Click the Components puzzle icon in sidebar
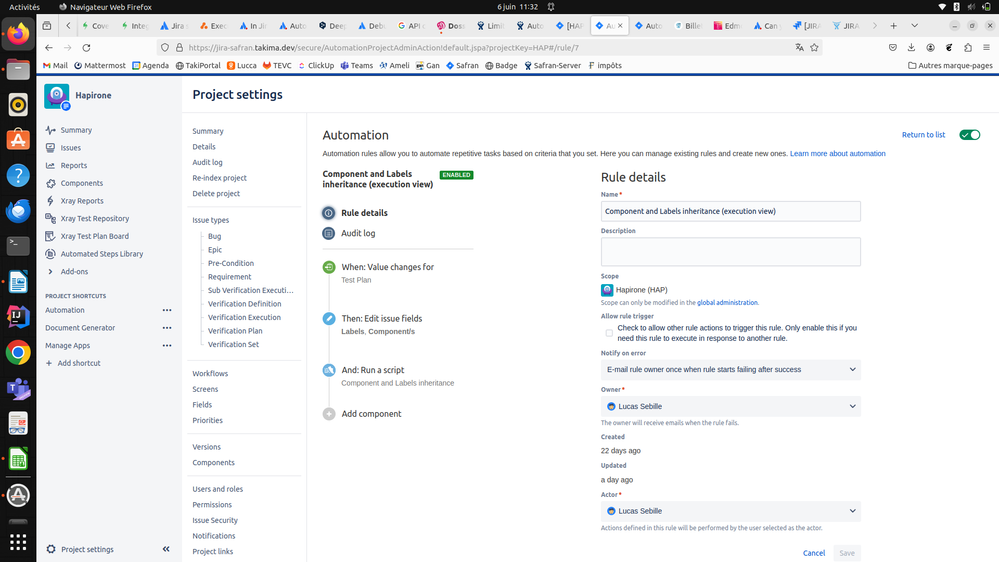 (51, 184)
